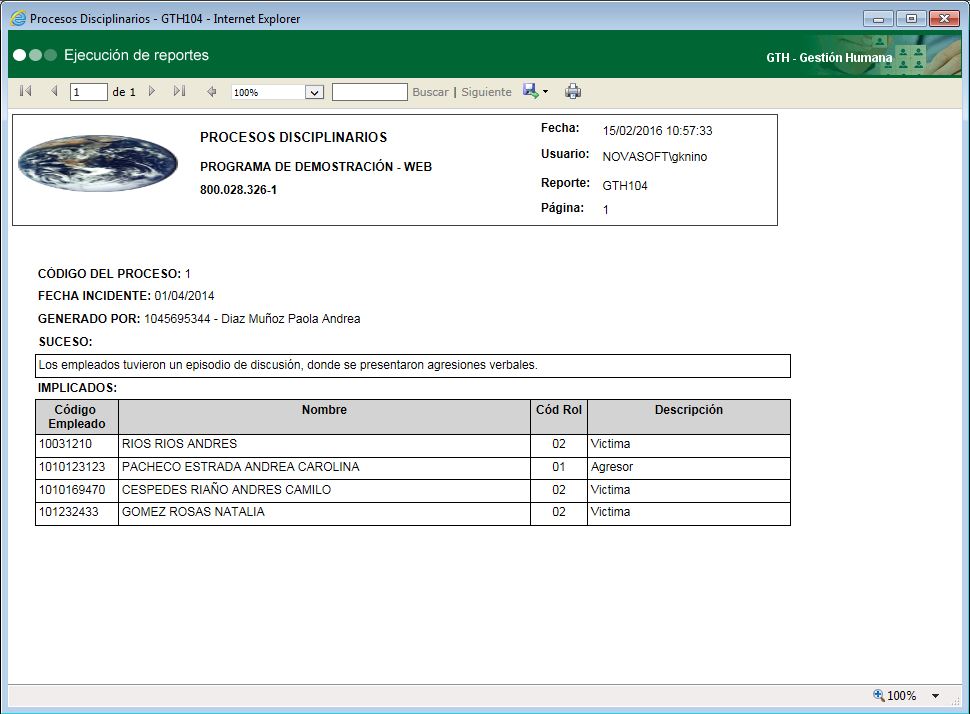Go to the next page of the report
Viewport: 970px width, 714px height.
[150, 91]
